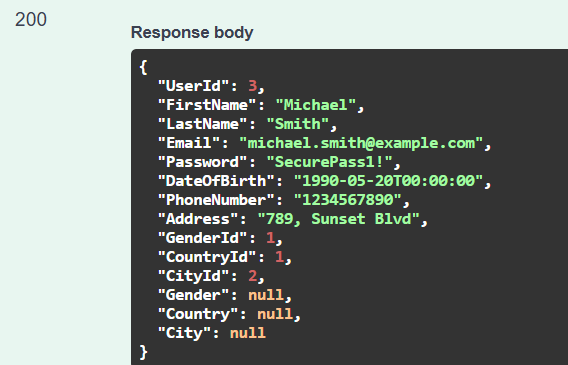Click the LastName value "Smith"
The height and width of the screenshot is (365, 568).
298,124
